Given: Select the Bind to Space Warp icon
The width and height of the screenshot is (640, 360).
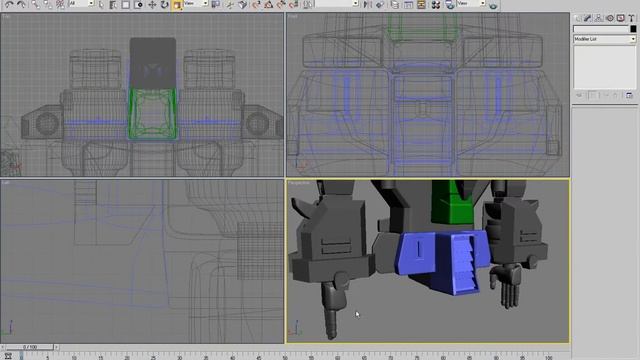Looking at the screenshot, I should click(60, 4).
